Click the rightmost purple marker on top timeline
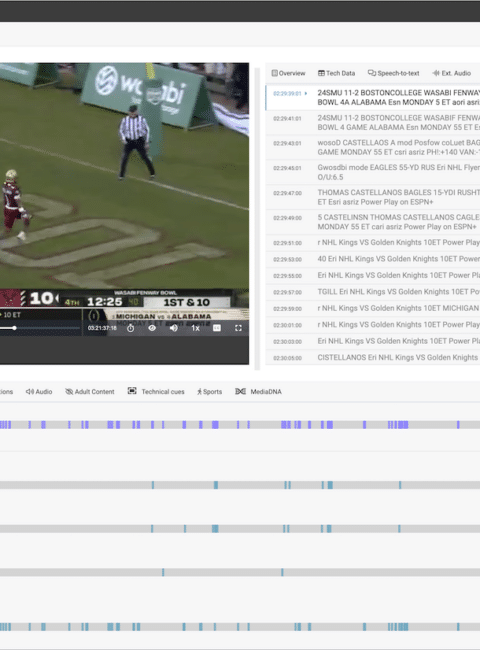Viewport: 480px width, 650px height. click(458, 424)
